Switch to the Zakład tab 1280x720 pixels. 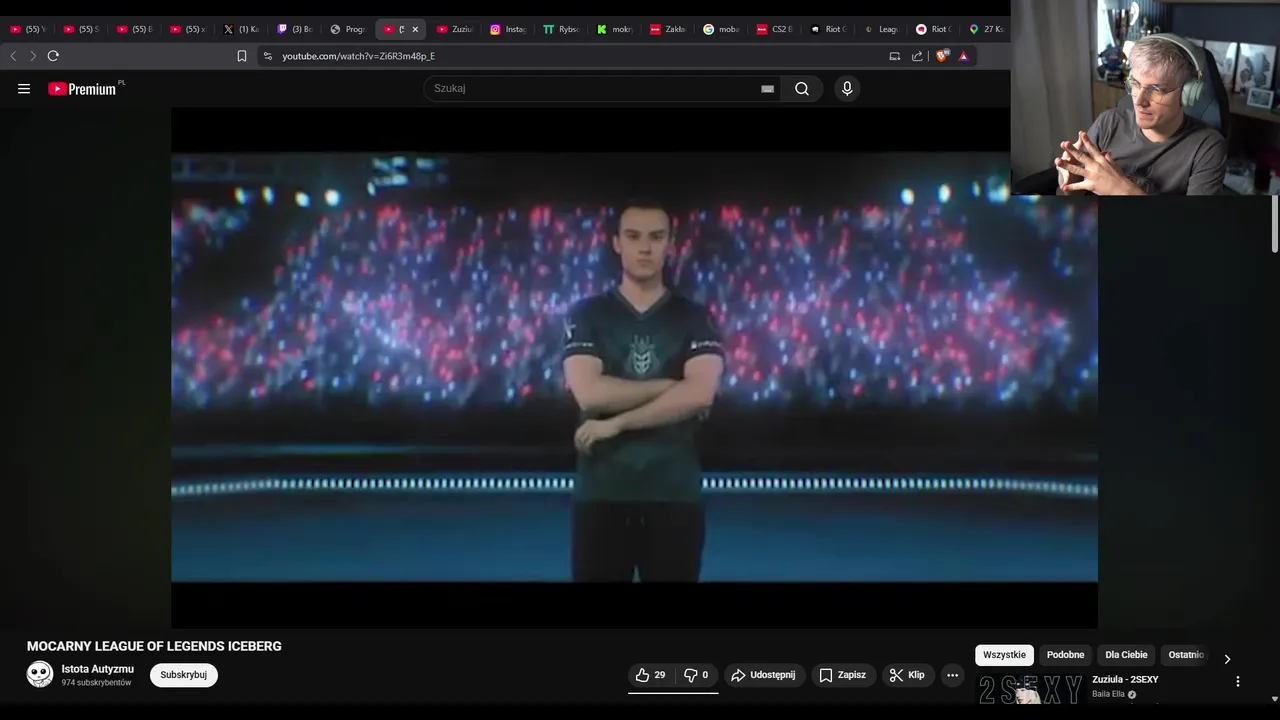[x=668, y=29]
